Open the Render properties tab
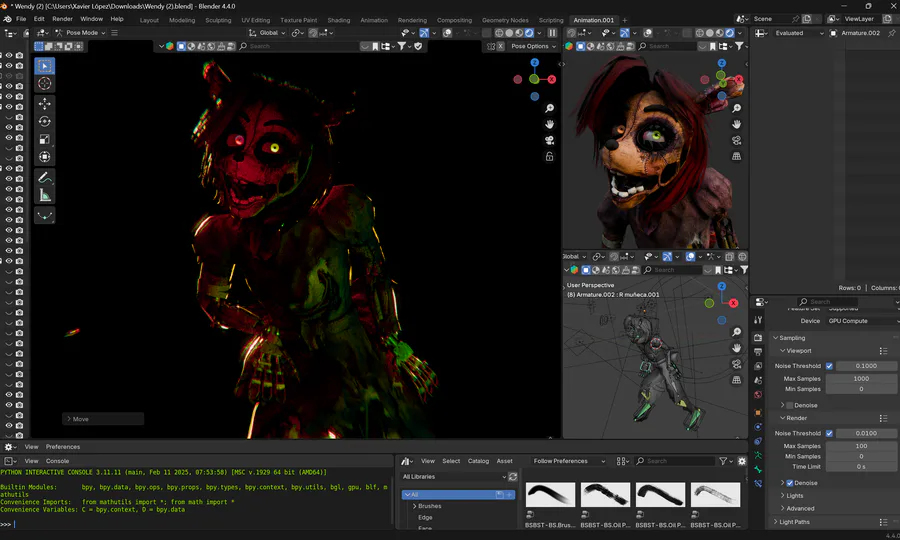This screenshot has height=540, width=900. (758, 337)
